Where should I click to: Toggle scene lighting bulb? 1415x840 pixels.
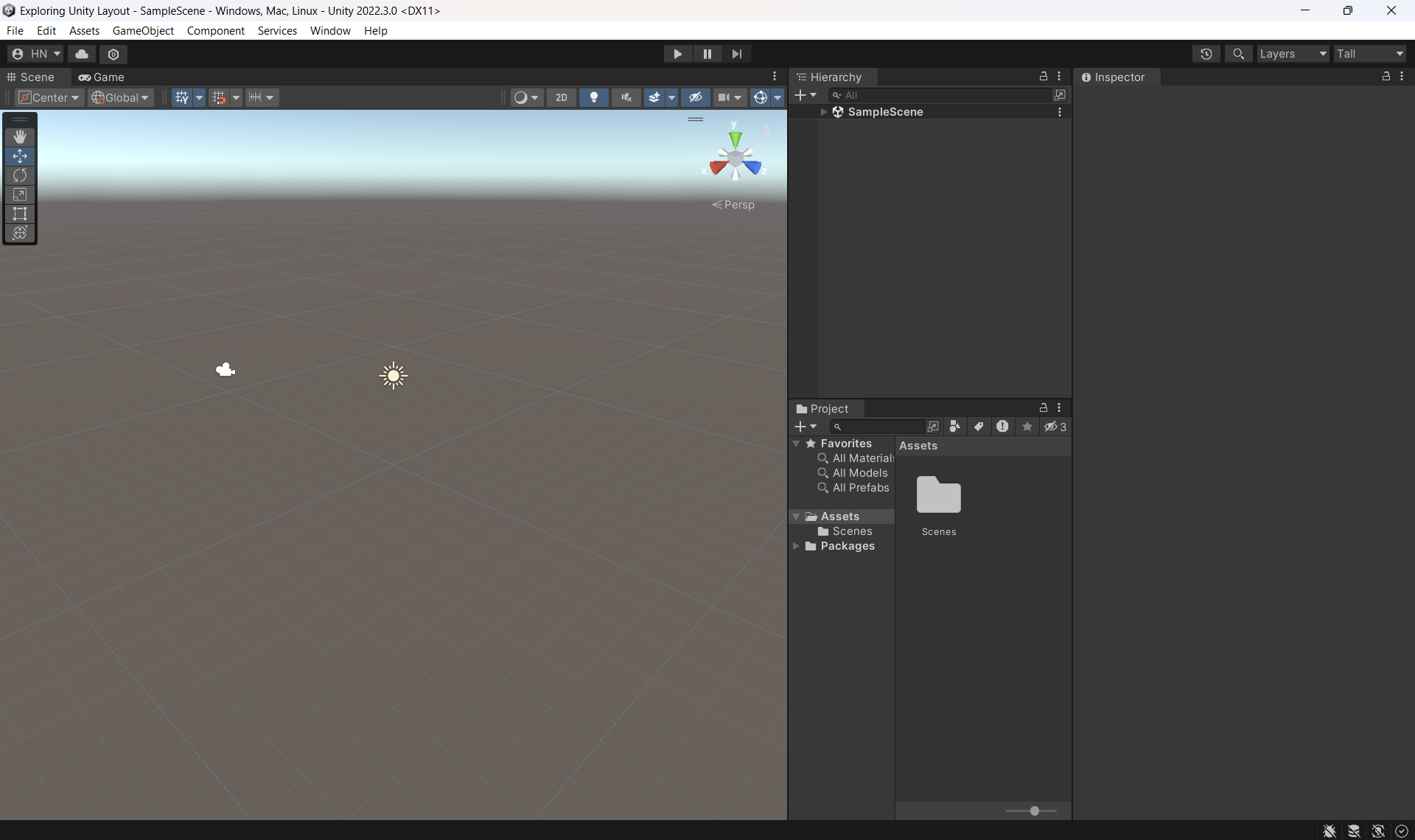[593, 97]
